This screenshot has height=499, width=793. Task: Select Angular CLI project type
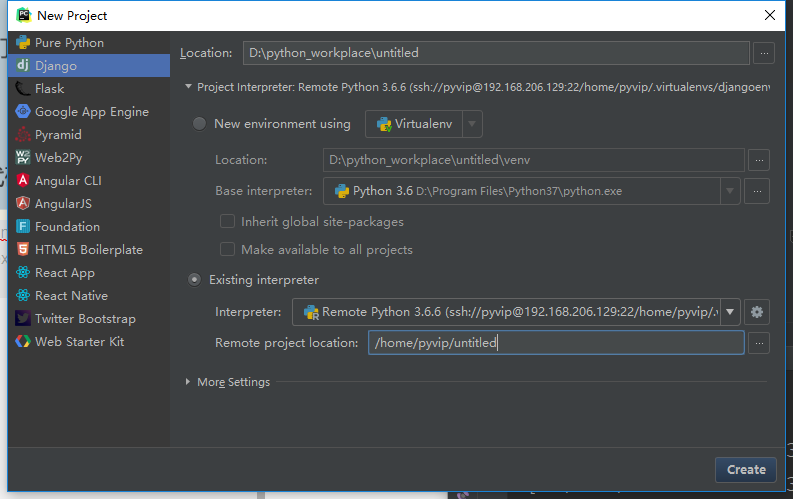(89, 180)
